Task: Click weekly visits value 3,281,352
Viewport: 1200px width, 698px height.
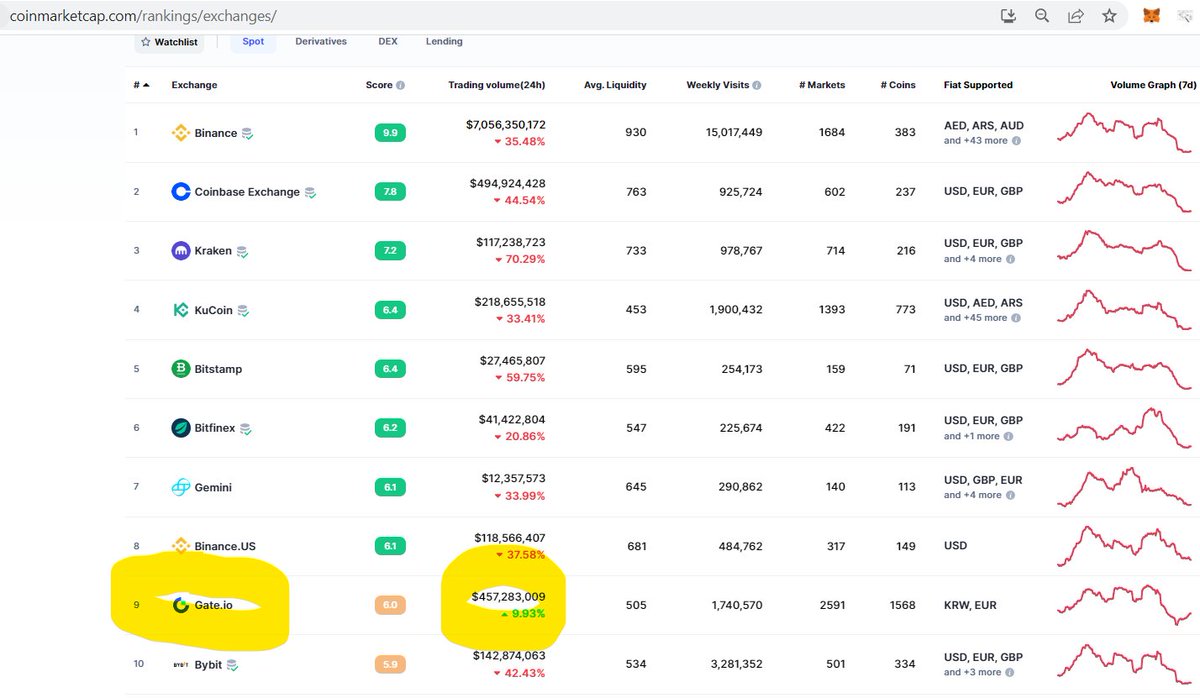Action: click(736, 664)
